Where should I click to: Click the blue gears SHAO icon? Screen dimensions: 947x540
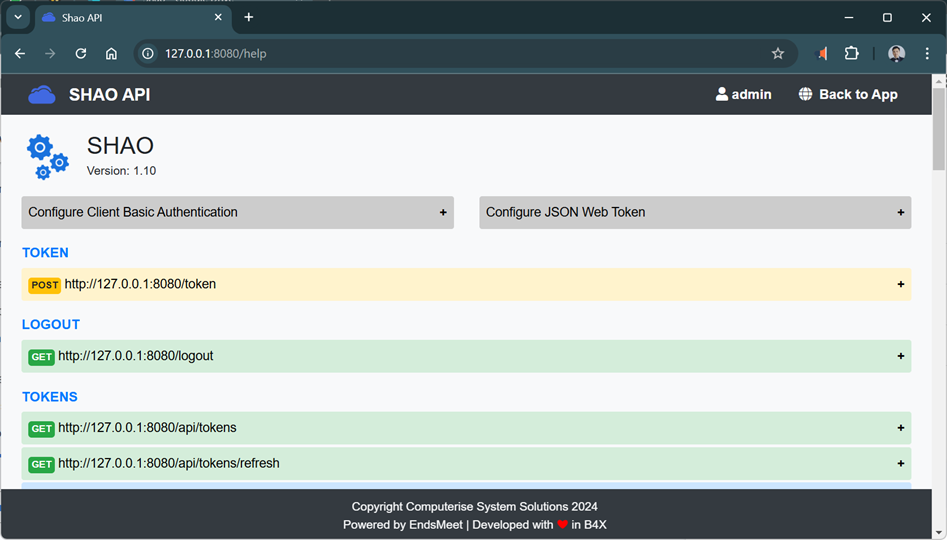(47, 157)
